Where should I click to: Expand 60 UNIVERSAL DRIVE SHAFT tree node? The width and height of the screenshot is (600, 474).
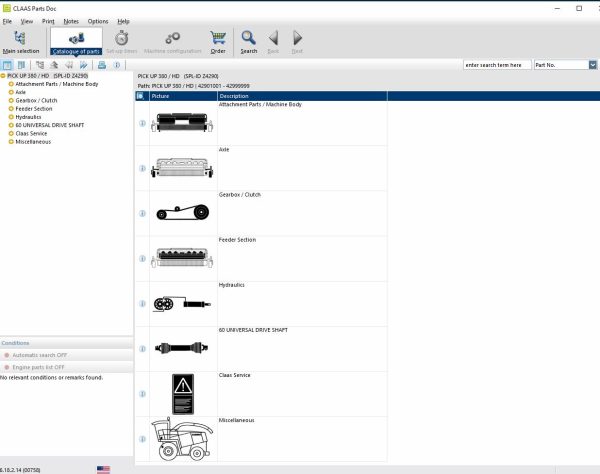(x=11, y=125)
